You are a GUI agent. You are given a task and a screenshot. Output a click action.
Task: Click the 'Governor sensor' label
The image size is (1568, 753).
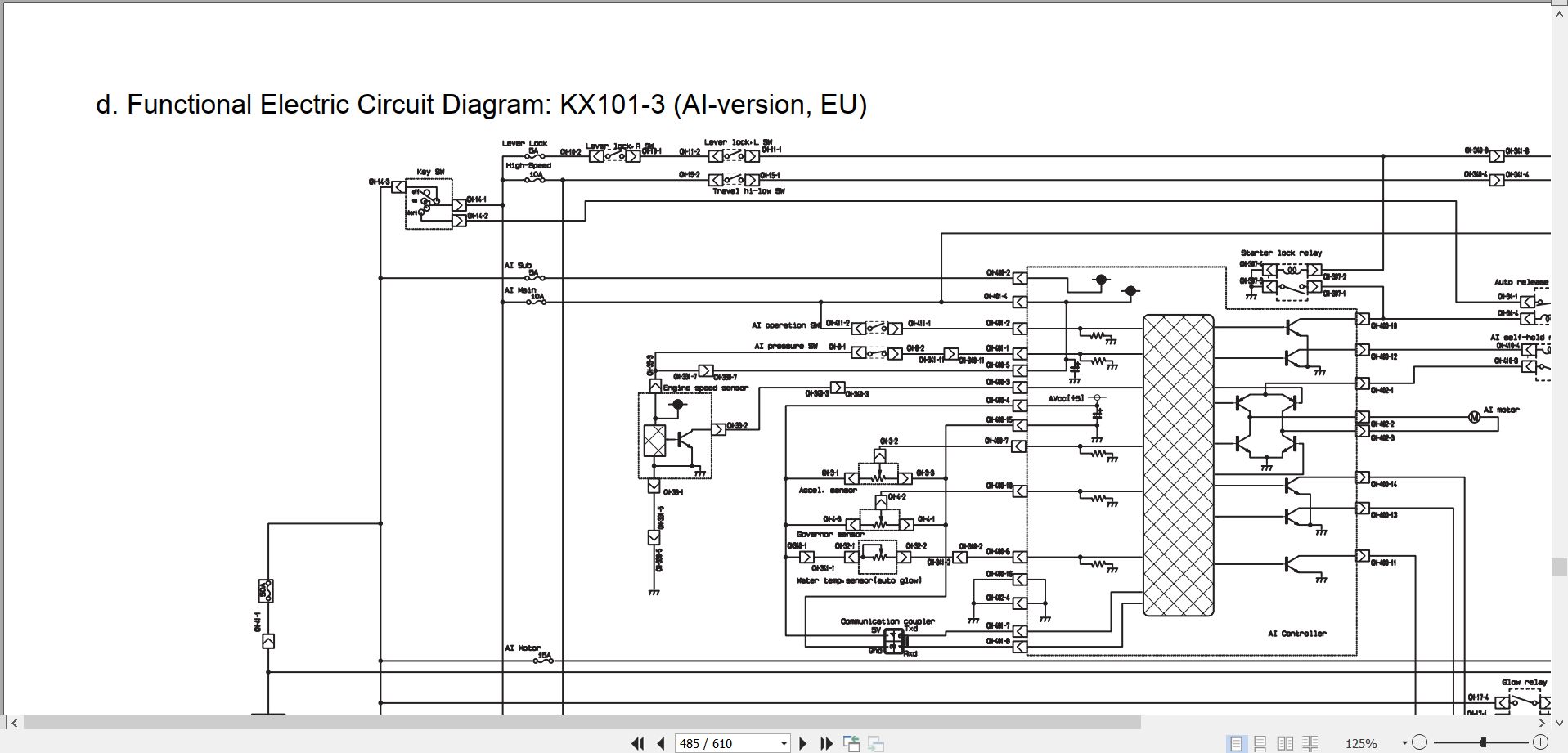(x=830, y=535)
